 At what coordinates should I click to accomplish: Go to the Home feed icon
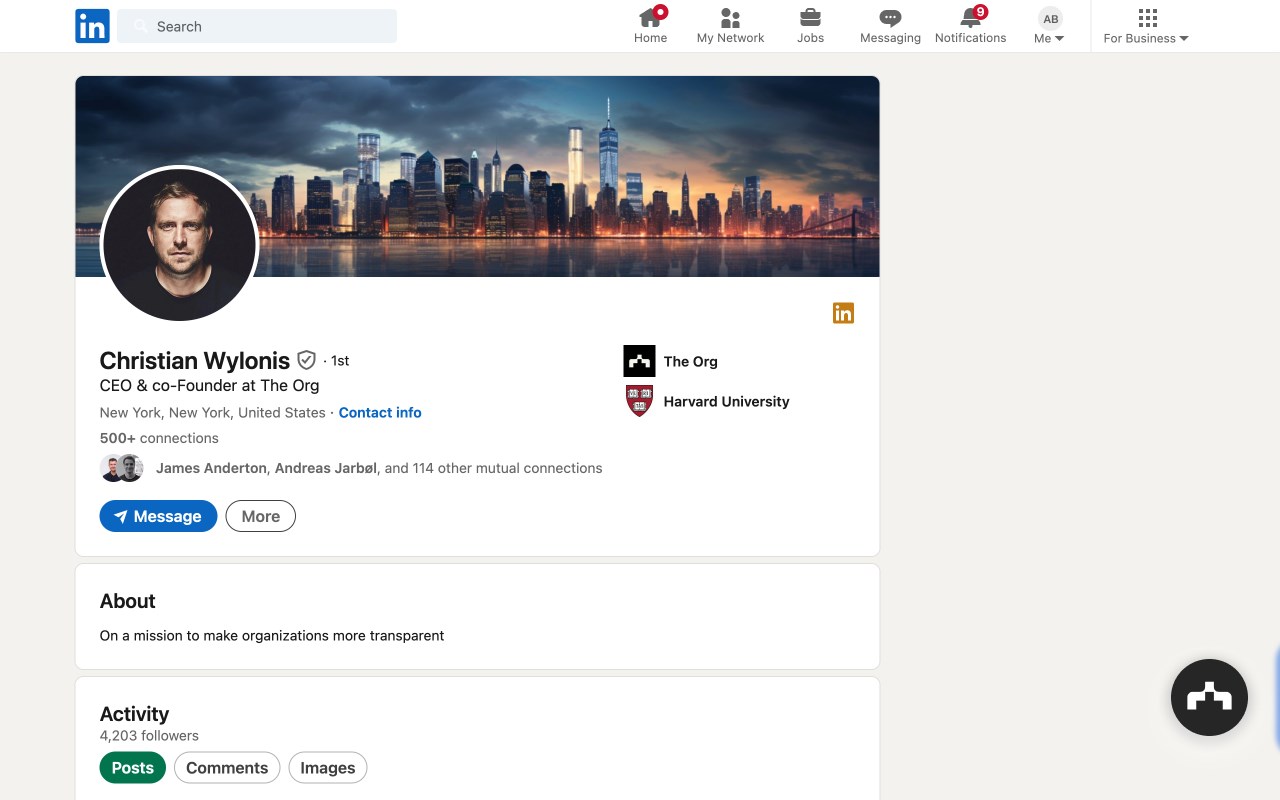[650, 18]
